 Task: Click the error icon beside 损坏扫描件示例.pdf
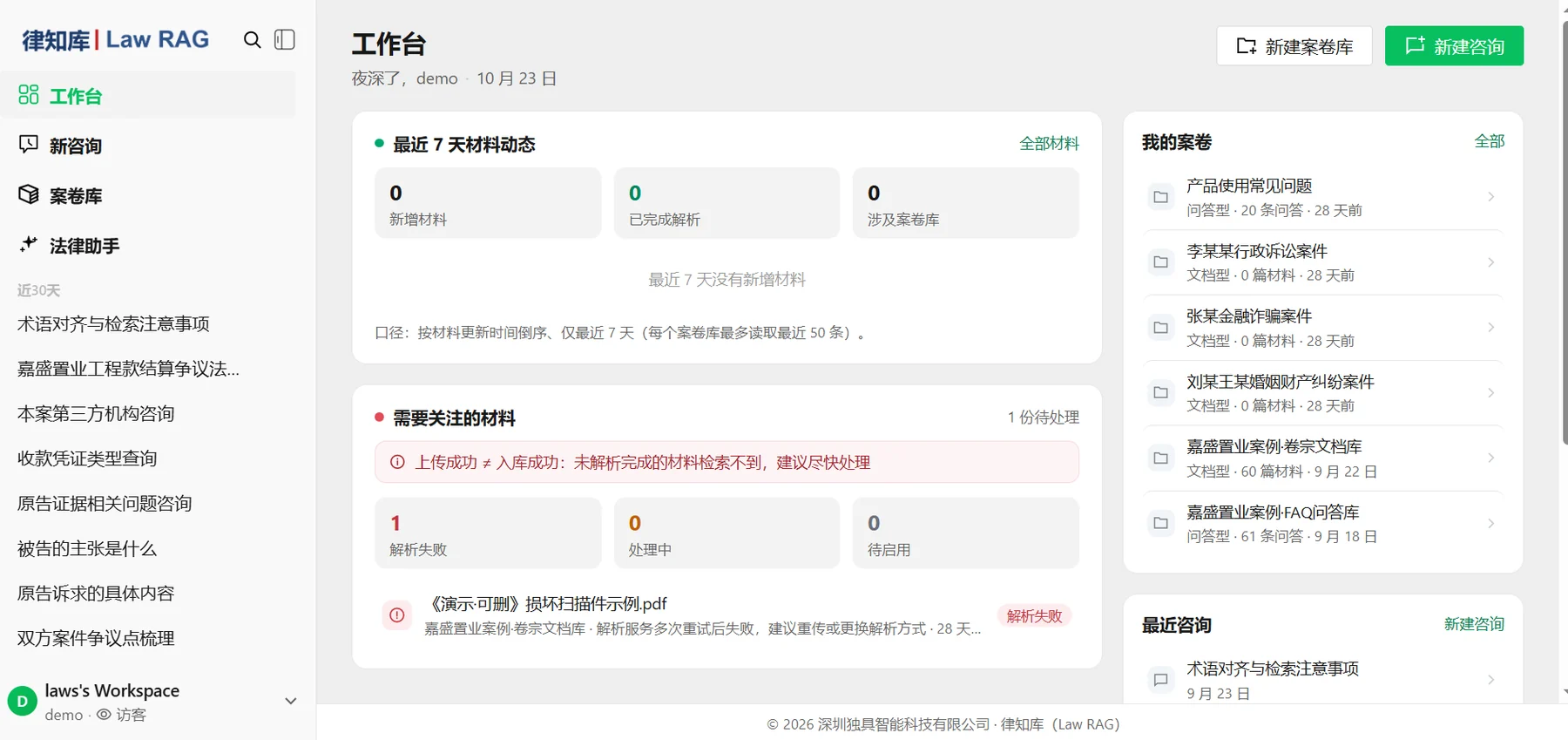(397, 615)
